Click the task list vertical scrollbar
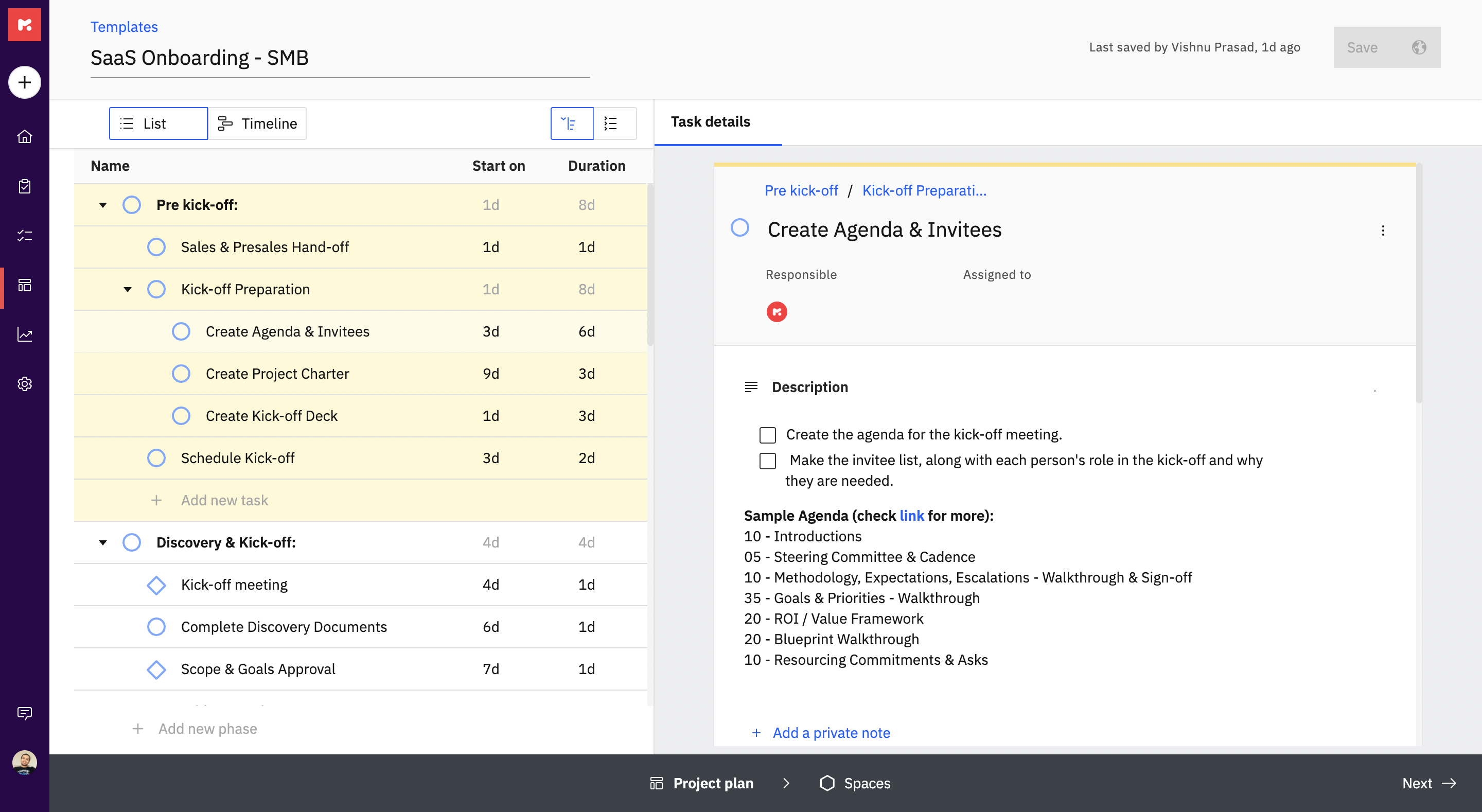This screenshot has width=1482, height=812. point(650,264)
